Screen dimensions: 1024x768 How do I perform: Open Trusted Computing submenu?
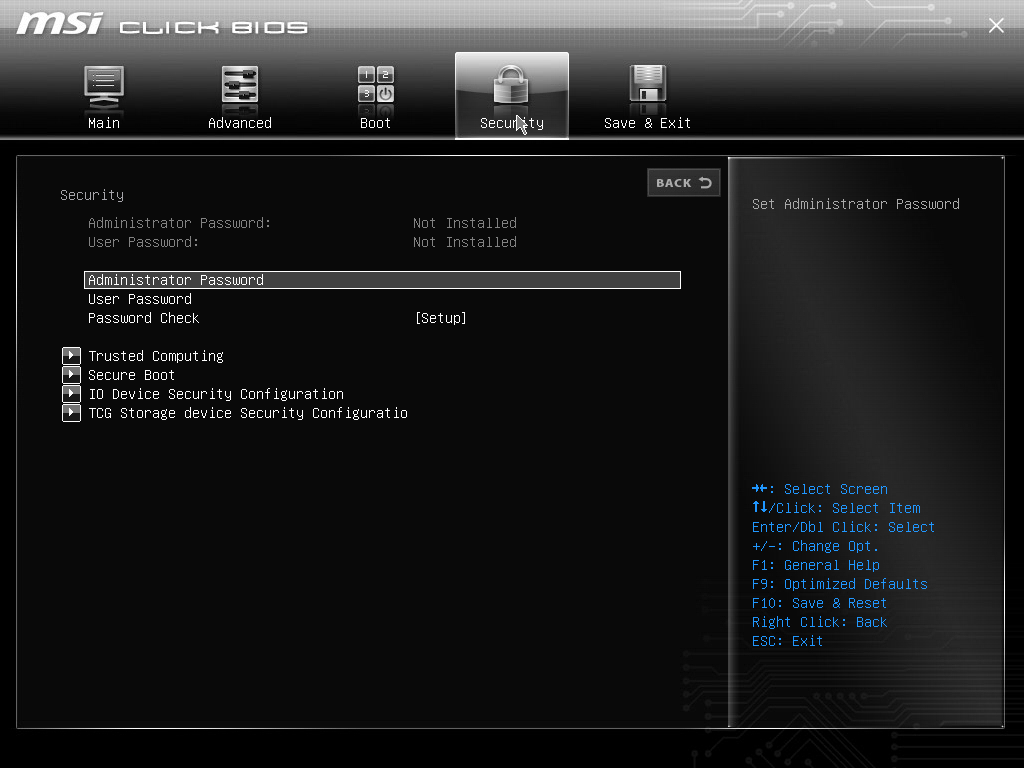[x=156, y=356]
